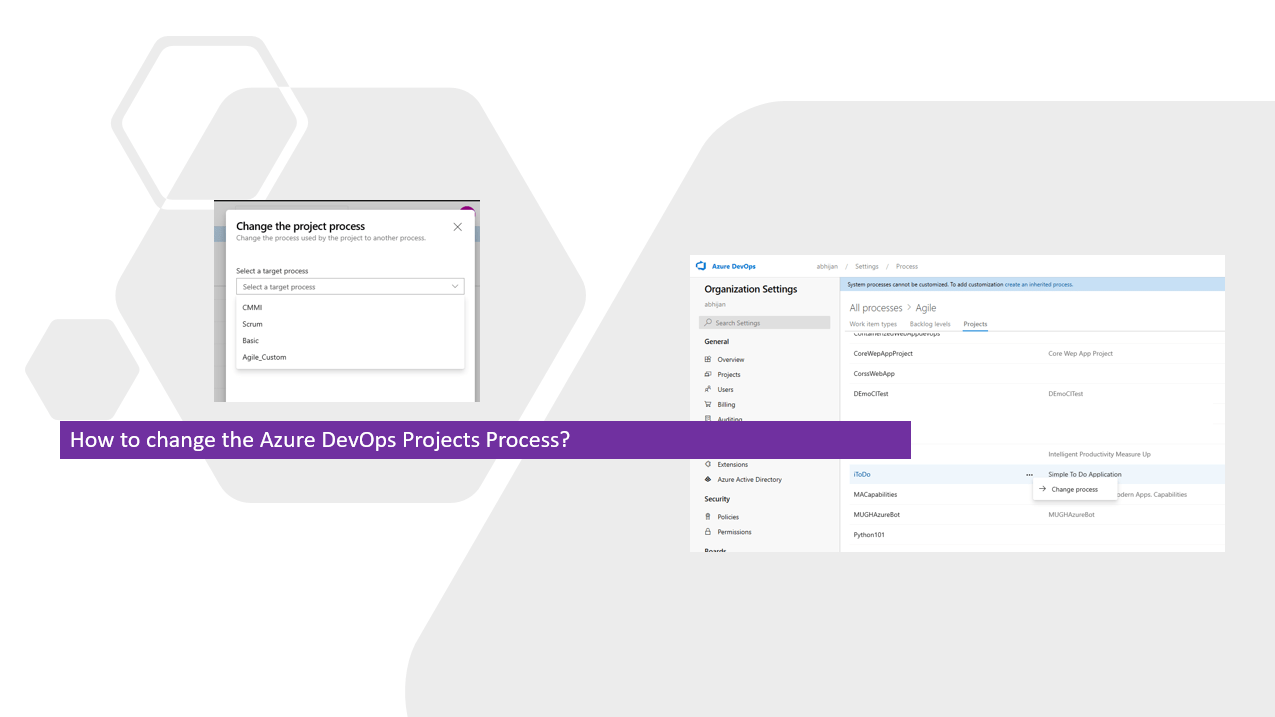Choose Agile_Custom from the process list
Image resolution: width=1275 pixels, height=717 pixels.
click(x=350, y=357)
